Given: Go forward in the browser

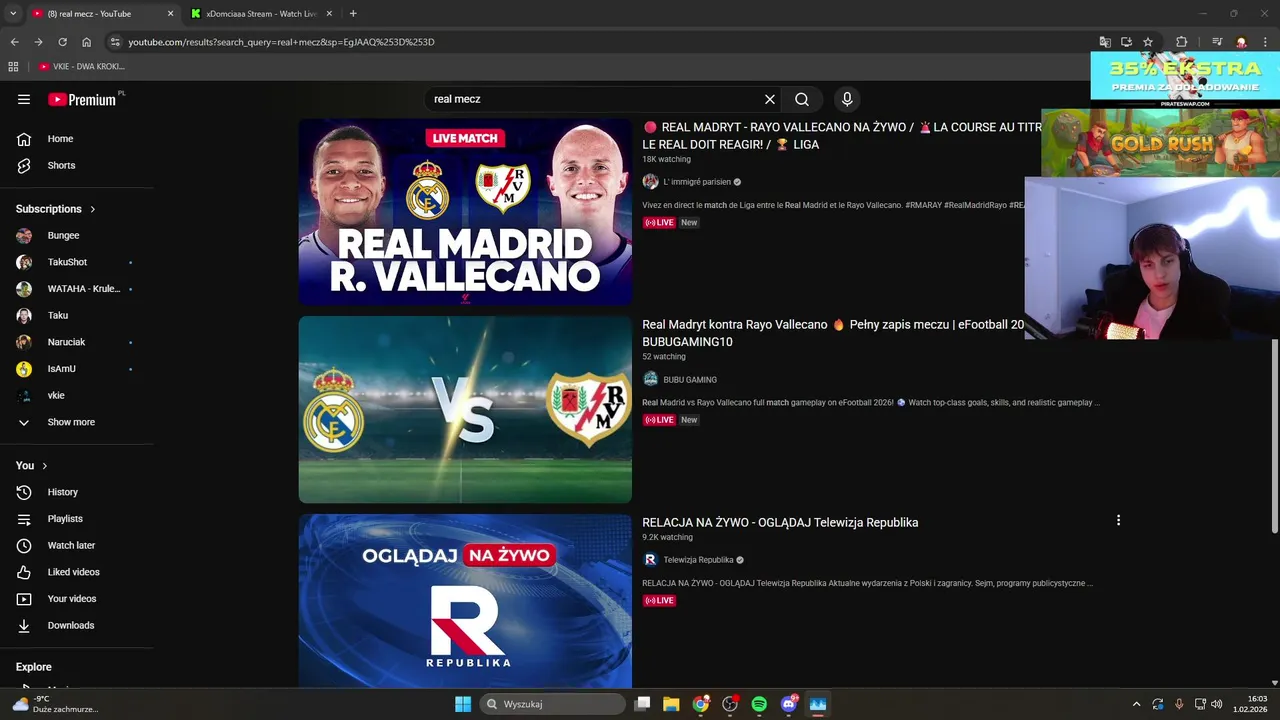Looking at the screenshot, I should [38, 42].
